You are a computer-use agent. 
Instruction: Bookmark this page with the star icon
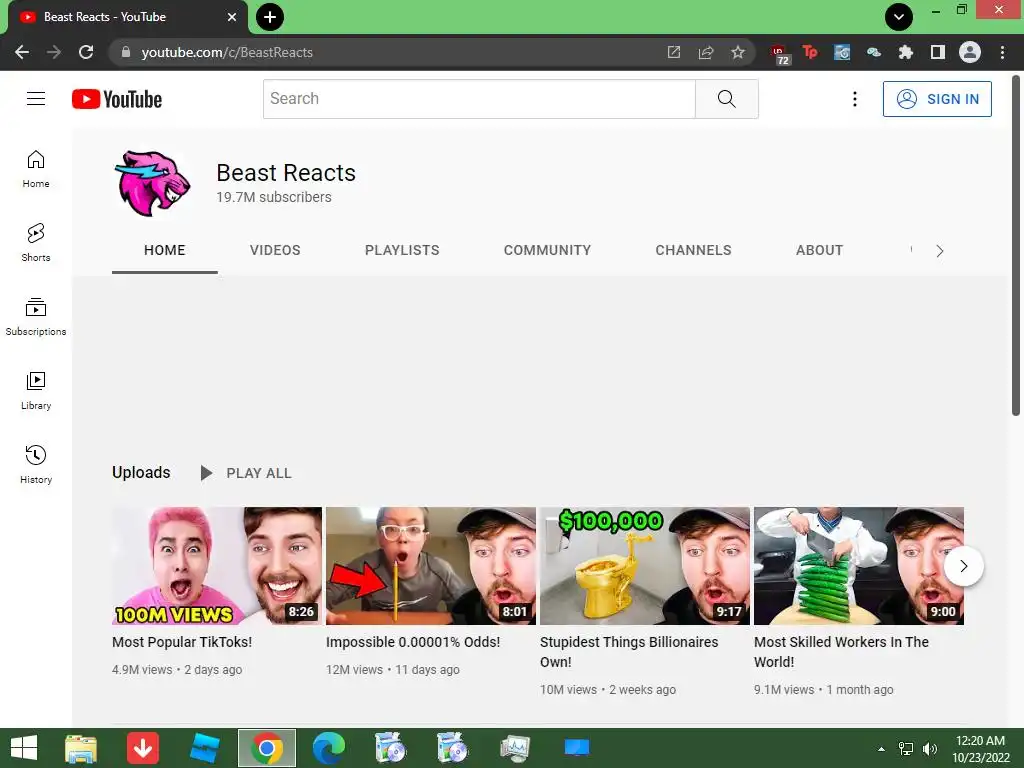[738, 52]
